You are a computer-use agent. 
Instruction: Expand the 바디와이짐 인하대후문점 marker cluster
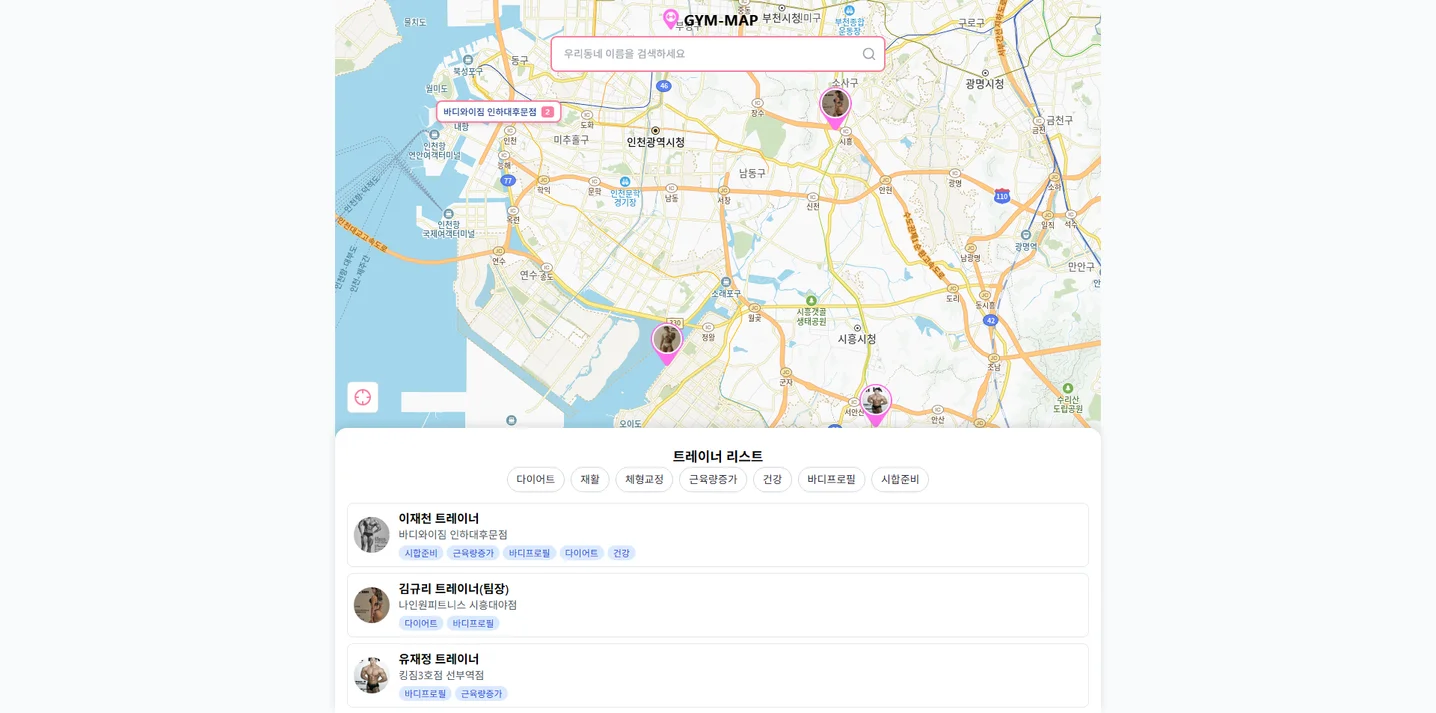point(497,111)
